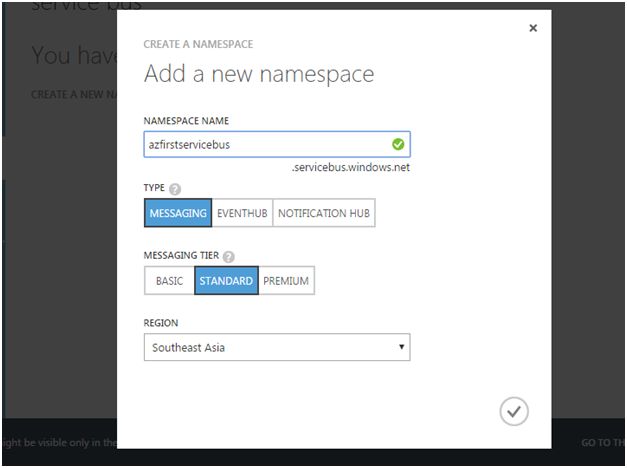Click the REGION field label
The height and width of the screenshot is (468, 627).
click(x=163, y=324)
